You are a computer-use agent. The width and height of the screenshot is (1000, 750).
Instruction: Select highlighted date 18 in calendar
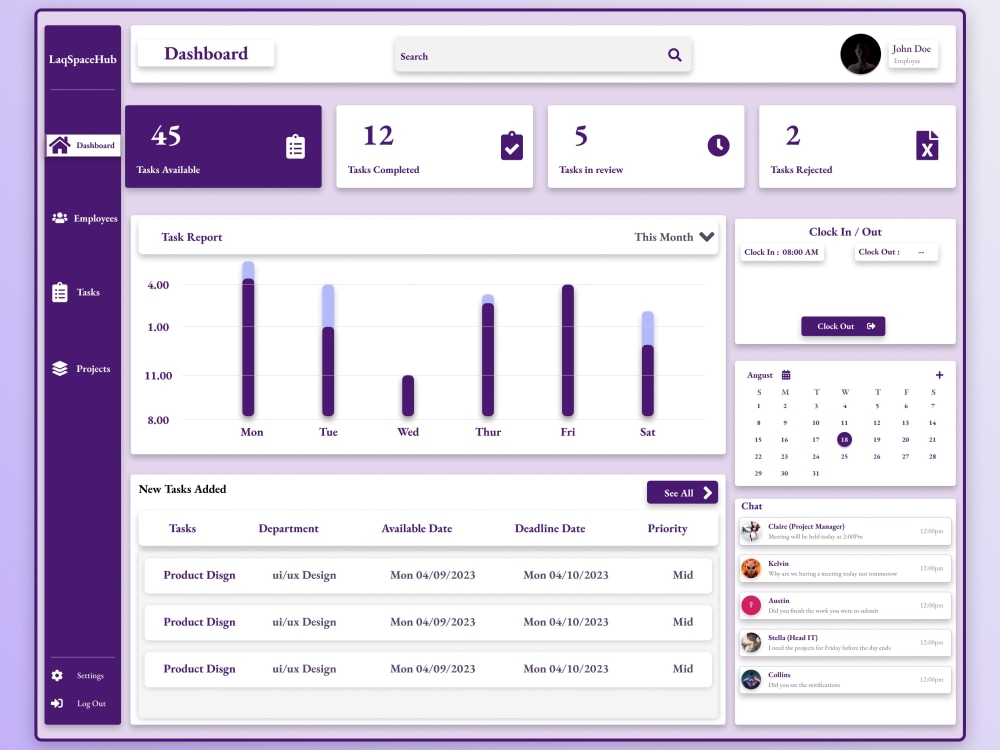[844, 439]
